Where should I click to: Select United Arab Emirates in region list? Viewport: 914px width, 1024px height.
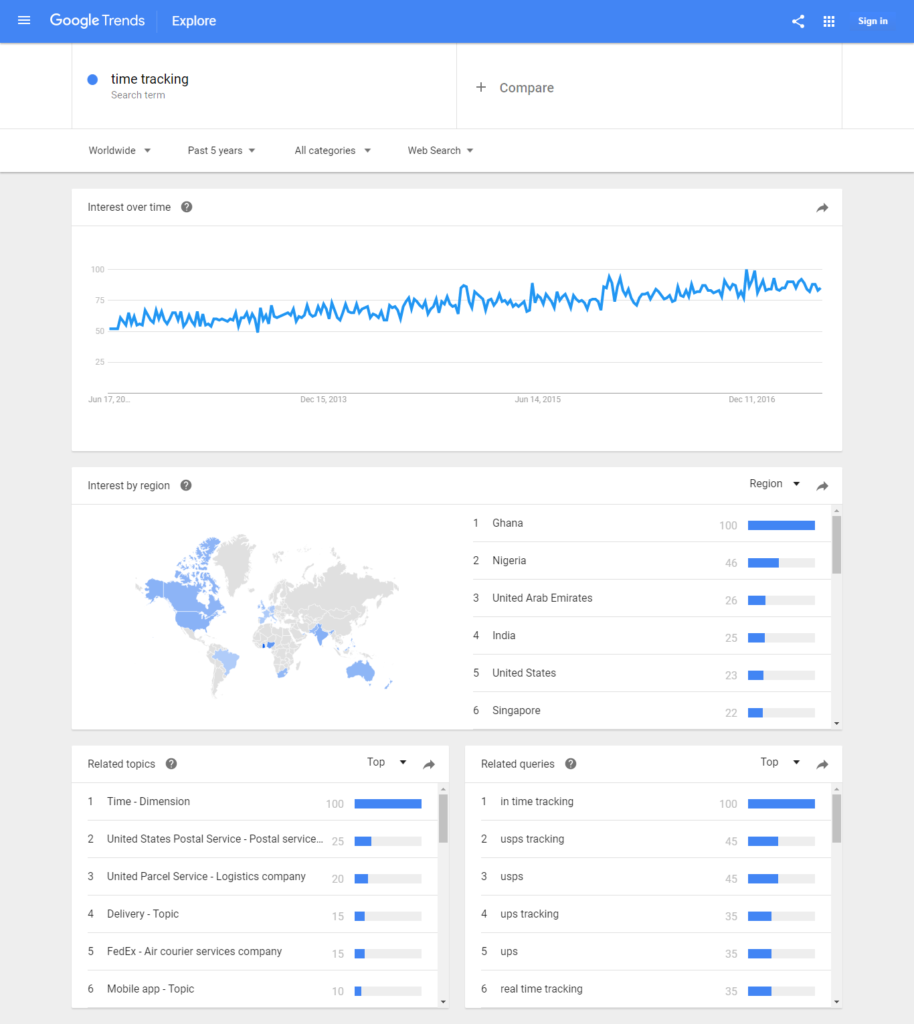click(652, 598)
